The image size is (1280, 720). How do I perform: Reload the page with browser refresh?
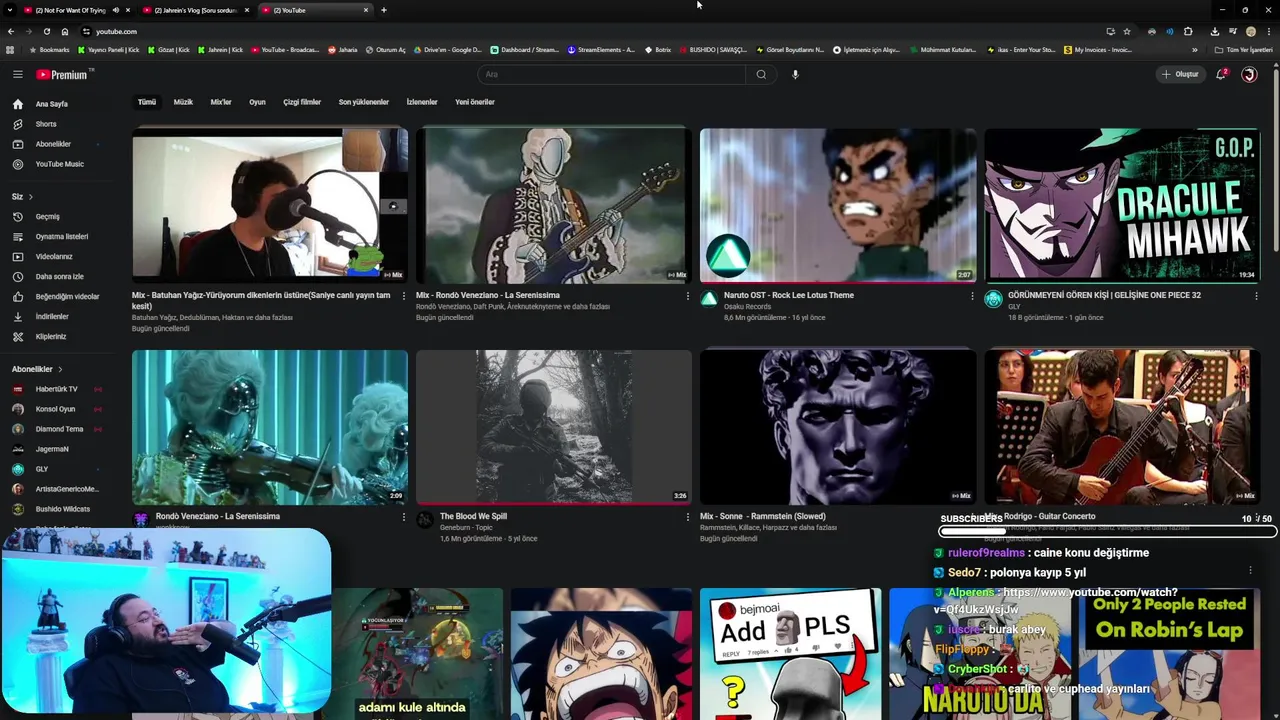[x=46, y=31]
